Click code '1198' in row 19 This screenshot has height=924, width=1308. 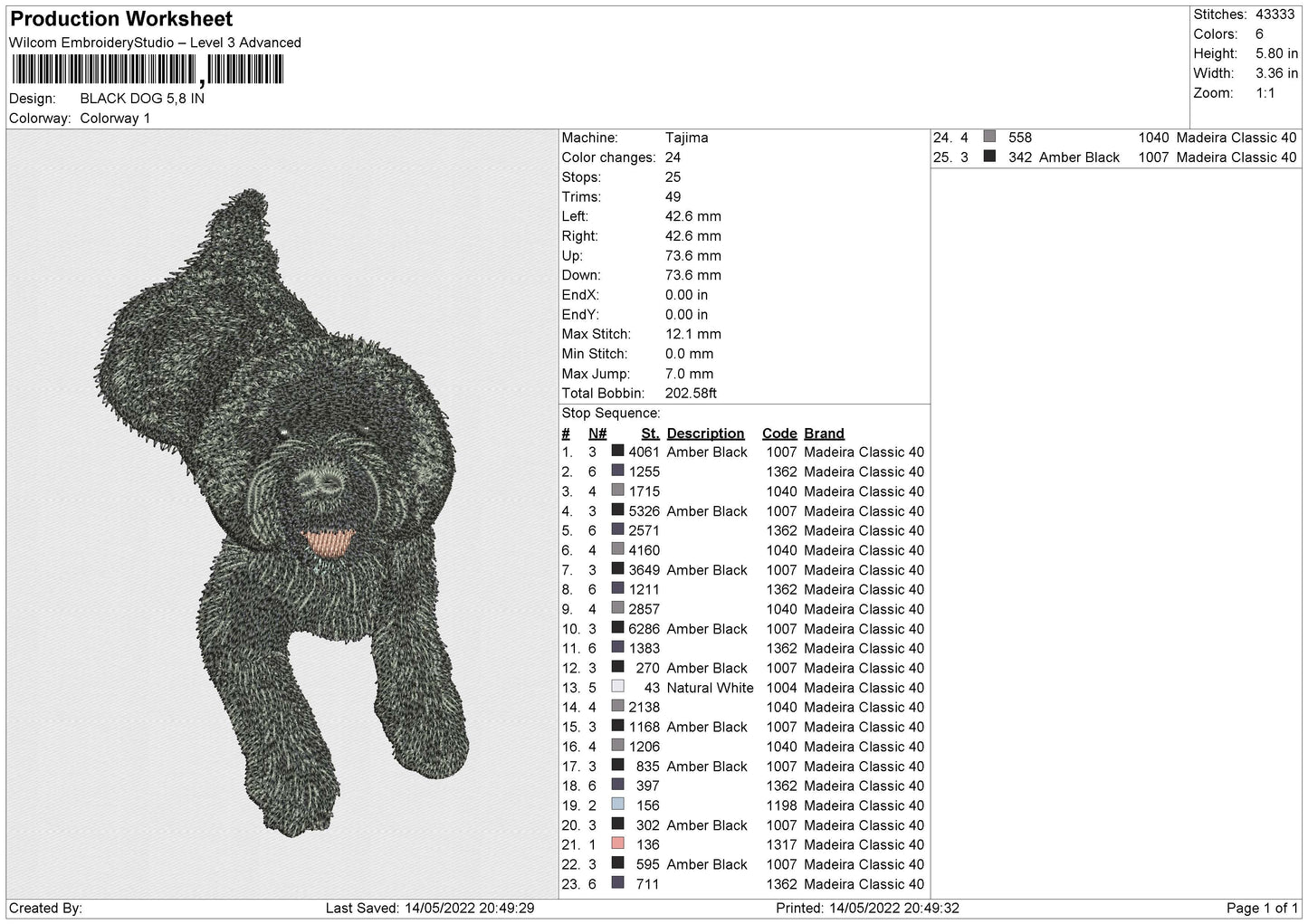point(781,805)
